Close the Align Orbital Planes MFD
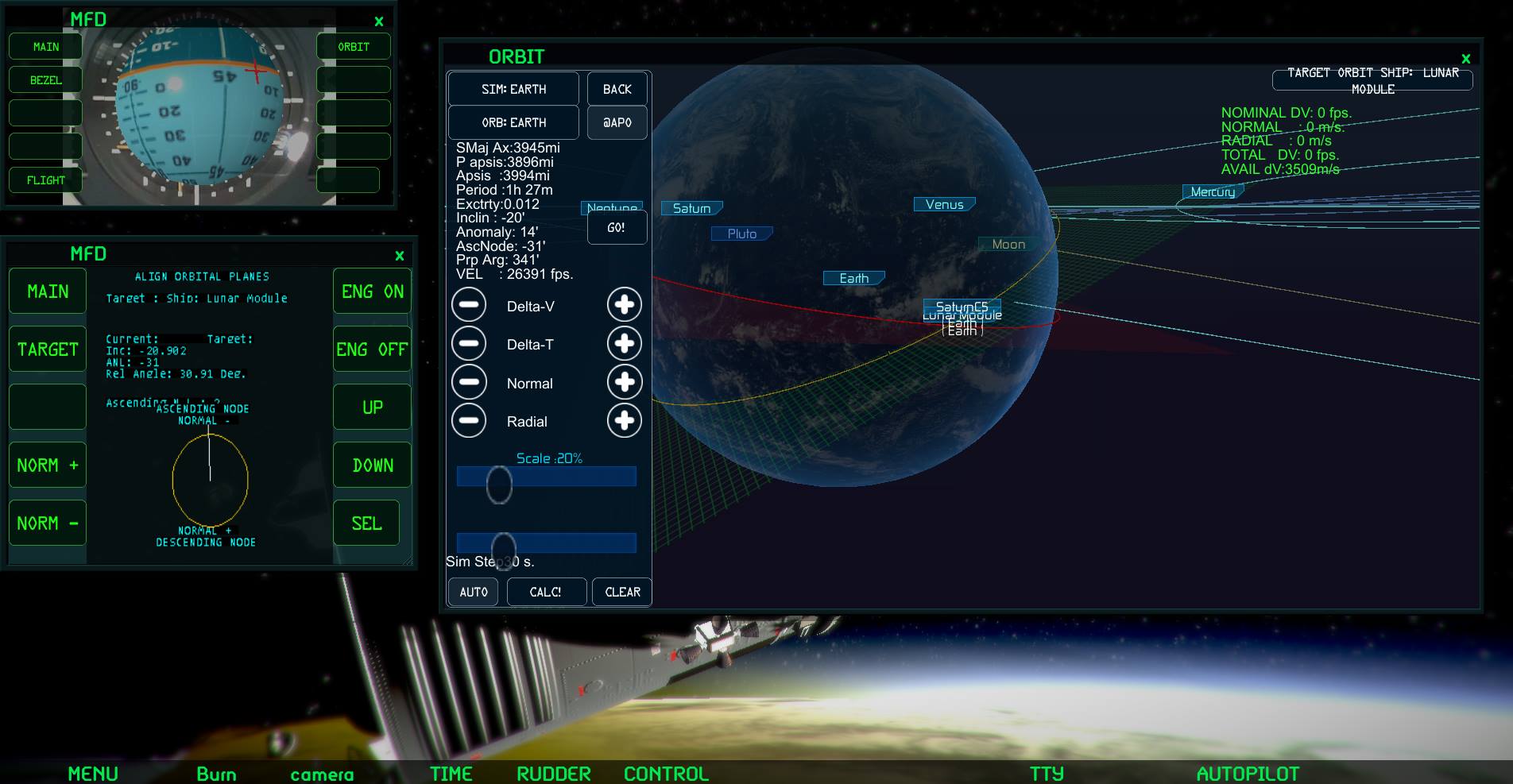The height and width of the screenshot is (784, 1513). tap(400, 256)
